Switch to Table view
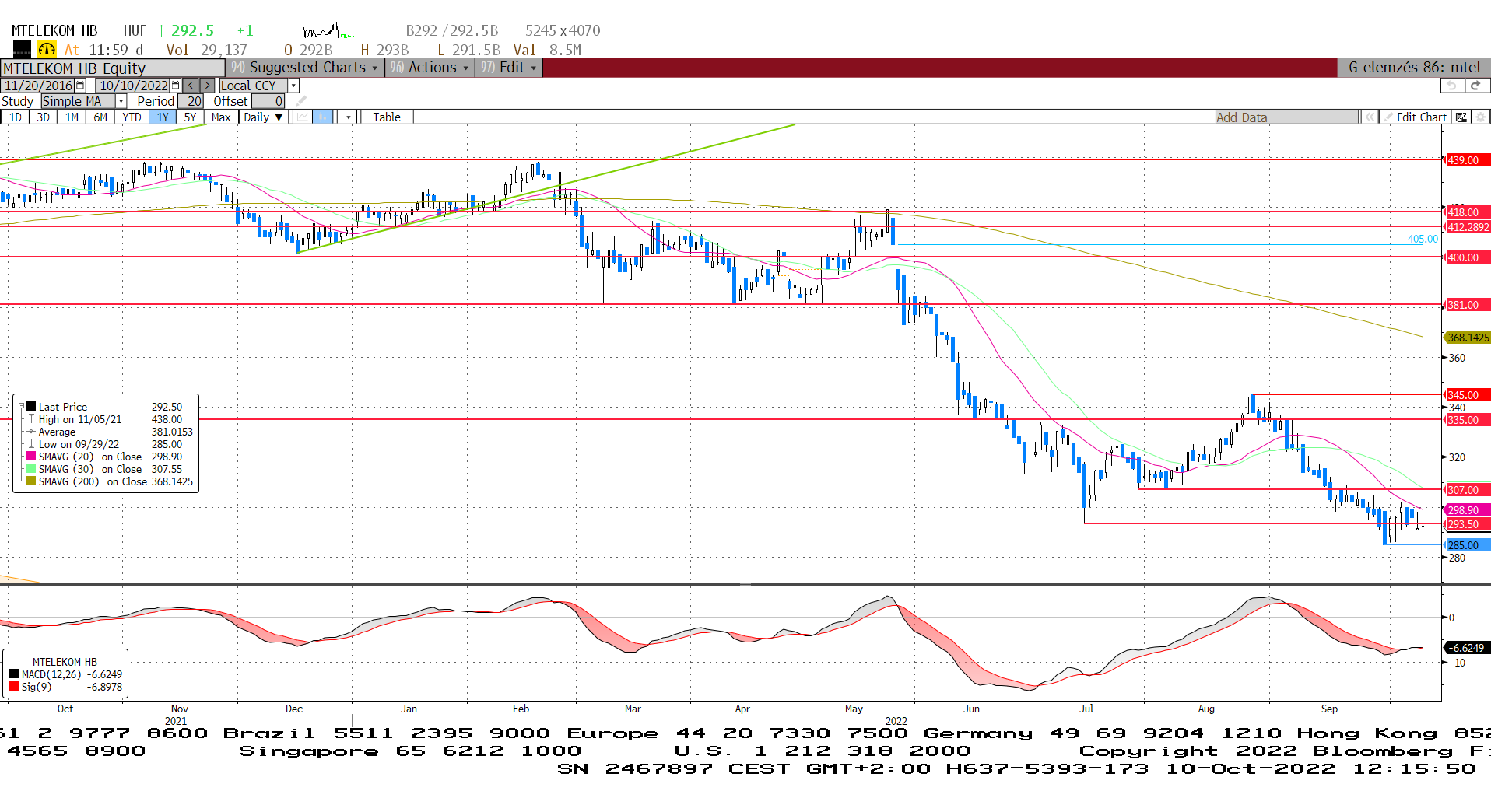1491x812 pixels. pos(387,117)
